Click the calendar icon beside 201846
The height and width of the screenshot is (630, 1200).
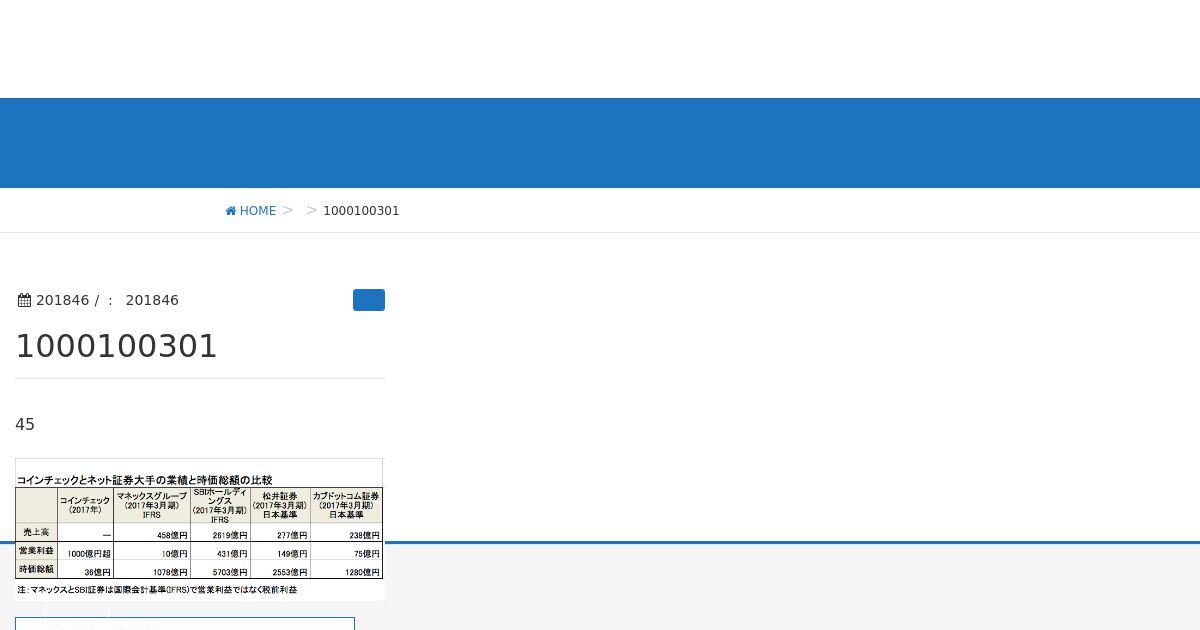point(24,300)
